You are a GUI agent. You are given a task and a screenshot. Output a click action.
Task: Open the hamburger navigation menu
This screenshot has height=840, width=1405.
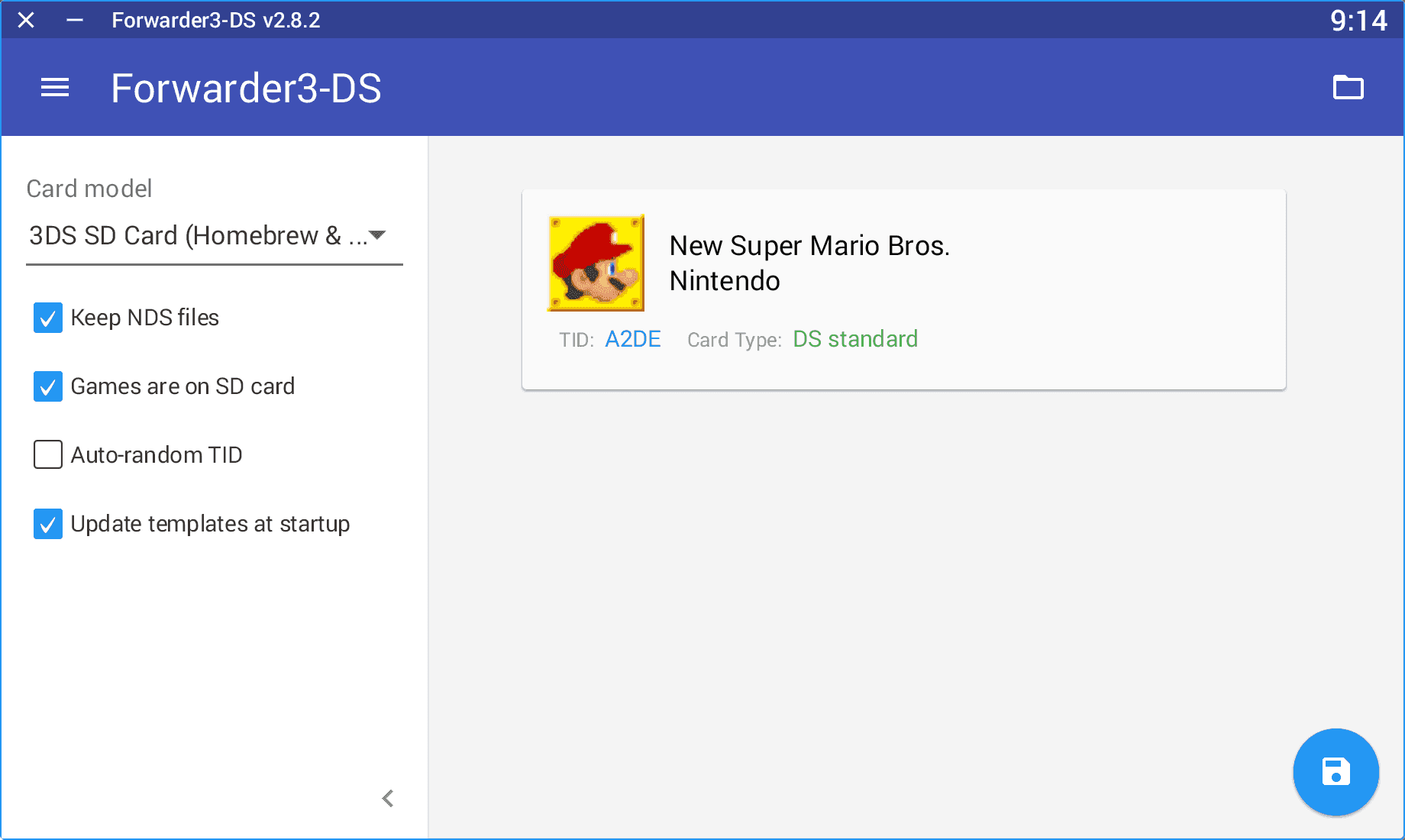(55, 88)
